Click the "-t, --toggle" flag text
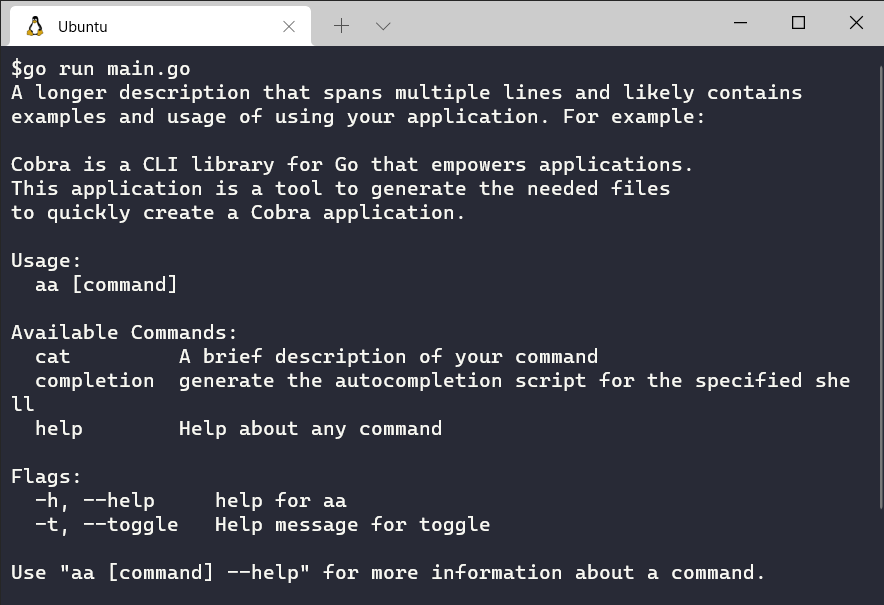Screen dimensions: 884x605 click(x=106, y=525)
